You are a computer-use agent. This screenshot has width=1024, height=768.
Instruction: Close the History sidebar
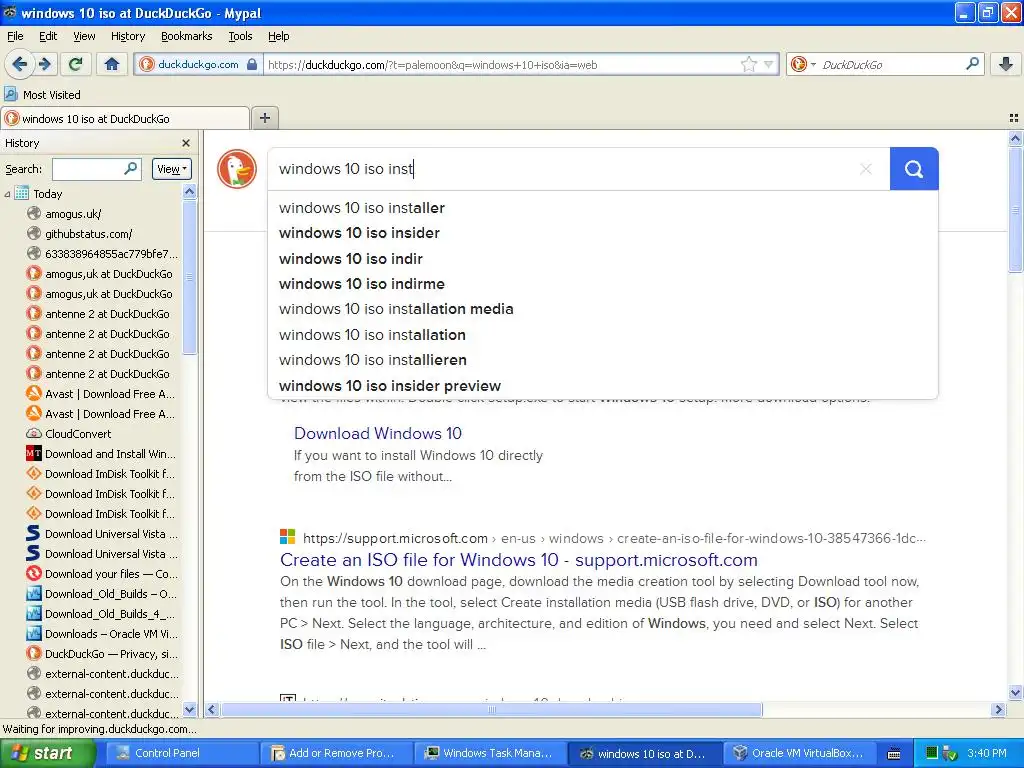pos(186,143)
